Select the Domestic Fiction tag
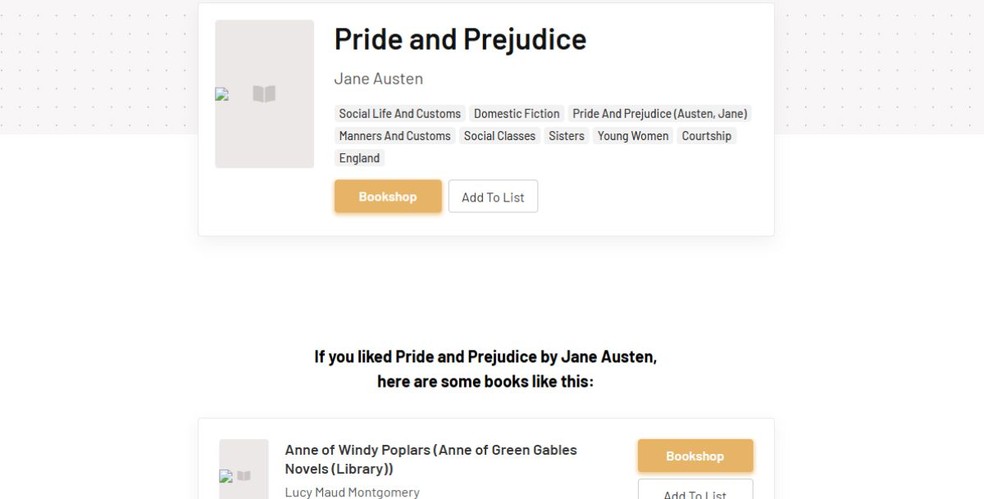 pyautogui.click(x=516, y=114)
